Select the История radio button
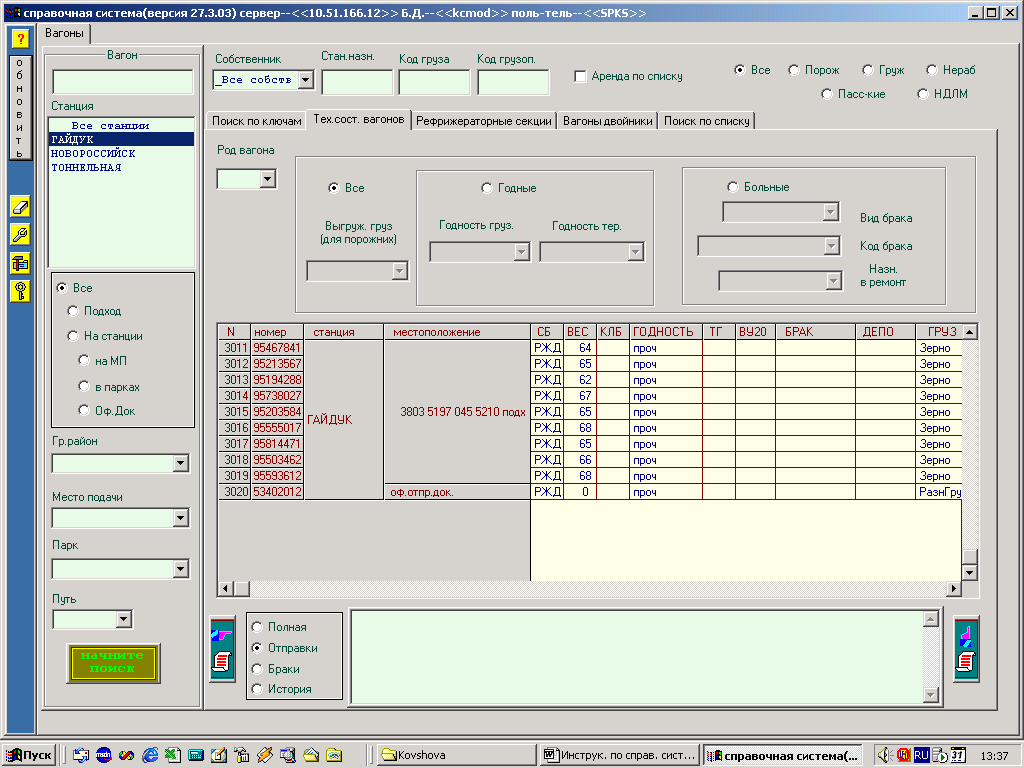This screenshot has width=1024, height=768. (258, 689)
